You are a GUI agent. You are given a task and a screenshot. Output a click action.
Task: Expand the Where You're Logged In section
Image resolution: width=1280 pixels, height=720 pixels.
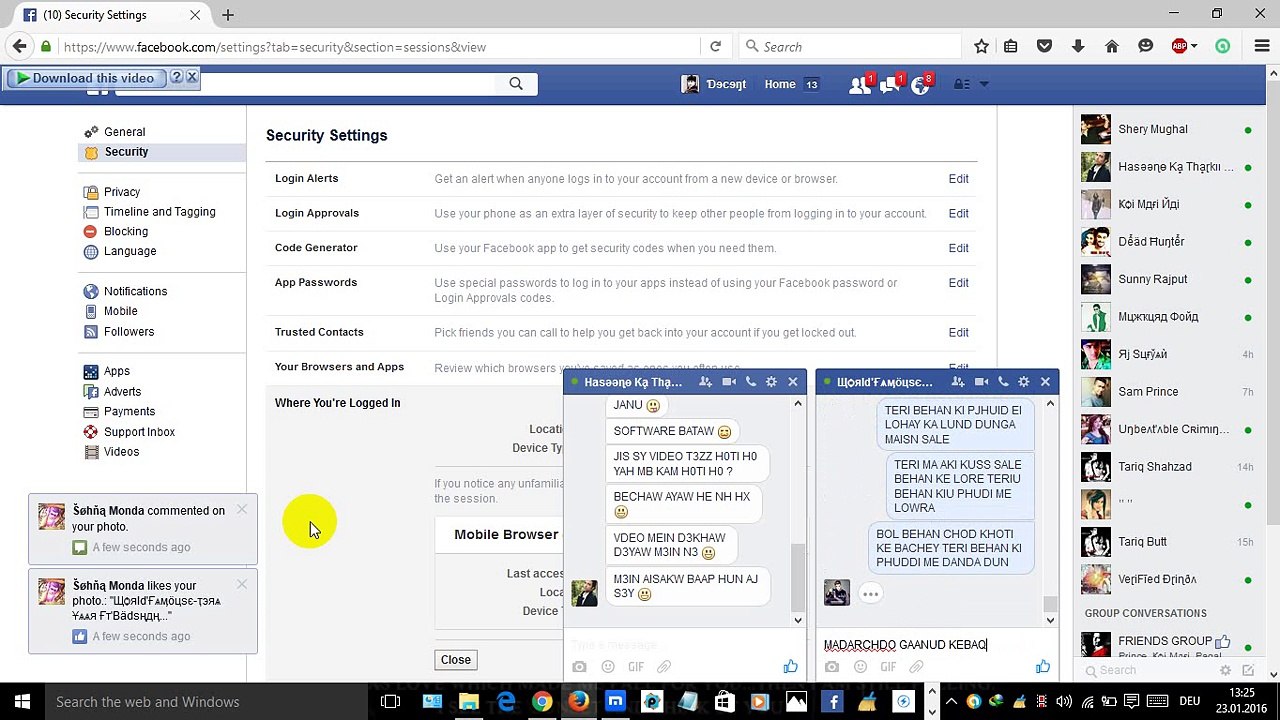[337, 403]
